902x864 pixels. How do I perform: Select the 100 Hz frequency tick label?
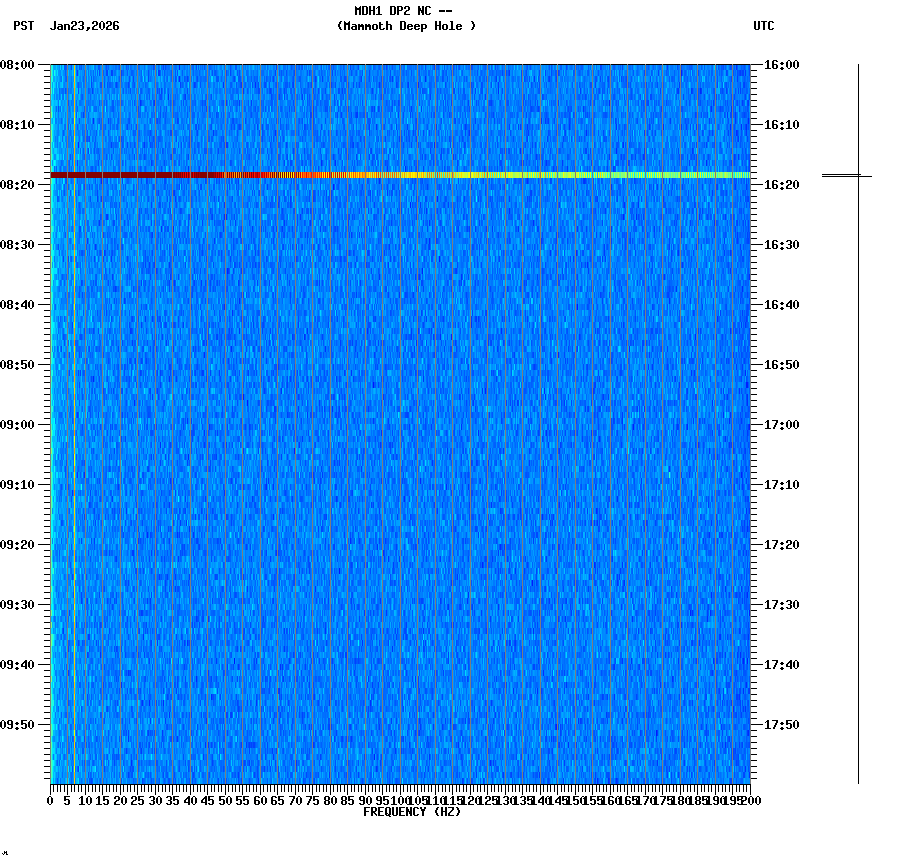coord(399,800)
